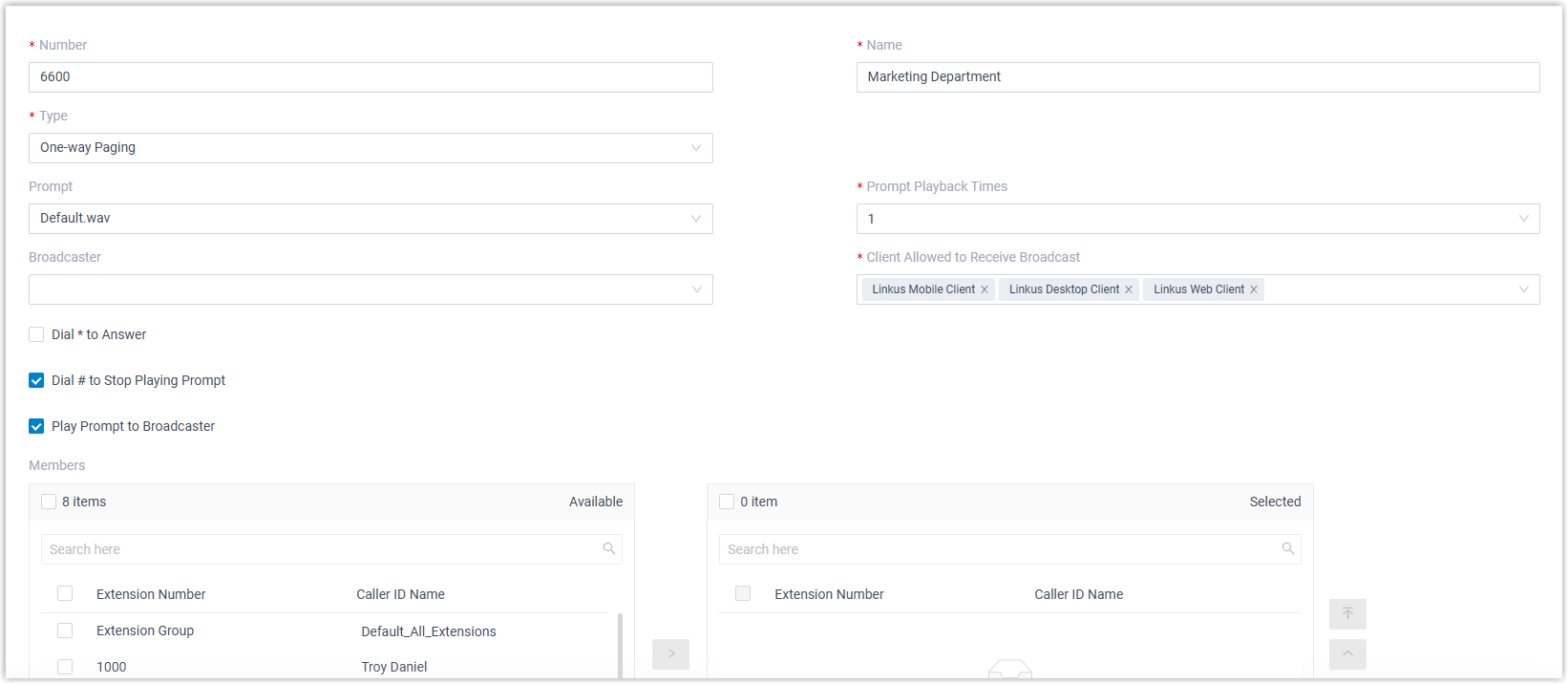Image resolution: width=1568 pixels, height=684 pixels.
Task: Open the Prompt dropdown showing Default.wav
Action: [371, 219]
